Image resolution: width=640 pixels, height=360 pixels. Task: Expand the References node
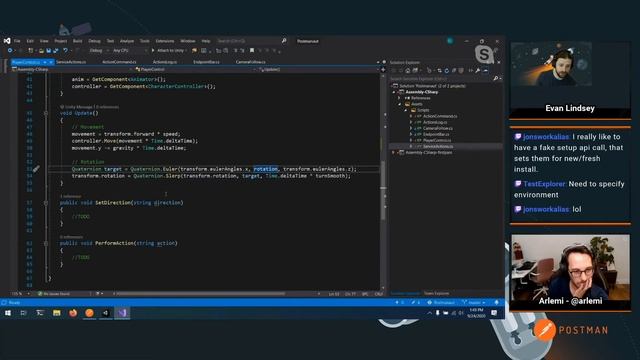400,98
